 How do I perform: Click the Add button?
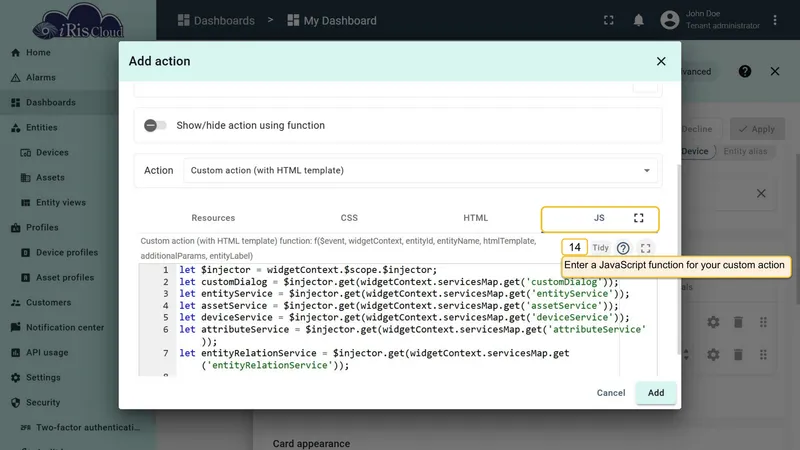tap(656, 393)
